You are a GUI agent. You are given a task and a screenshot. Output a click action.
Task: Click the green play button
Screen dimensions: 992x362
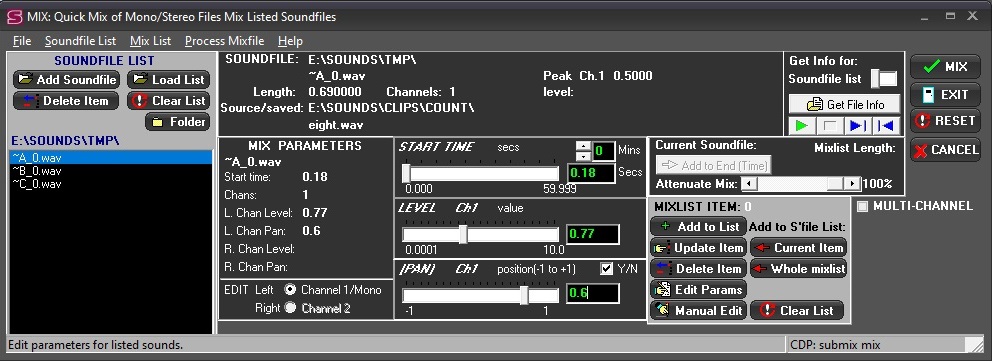coord(802,125)
